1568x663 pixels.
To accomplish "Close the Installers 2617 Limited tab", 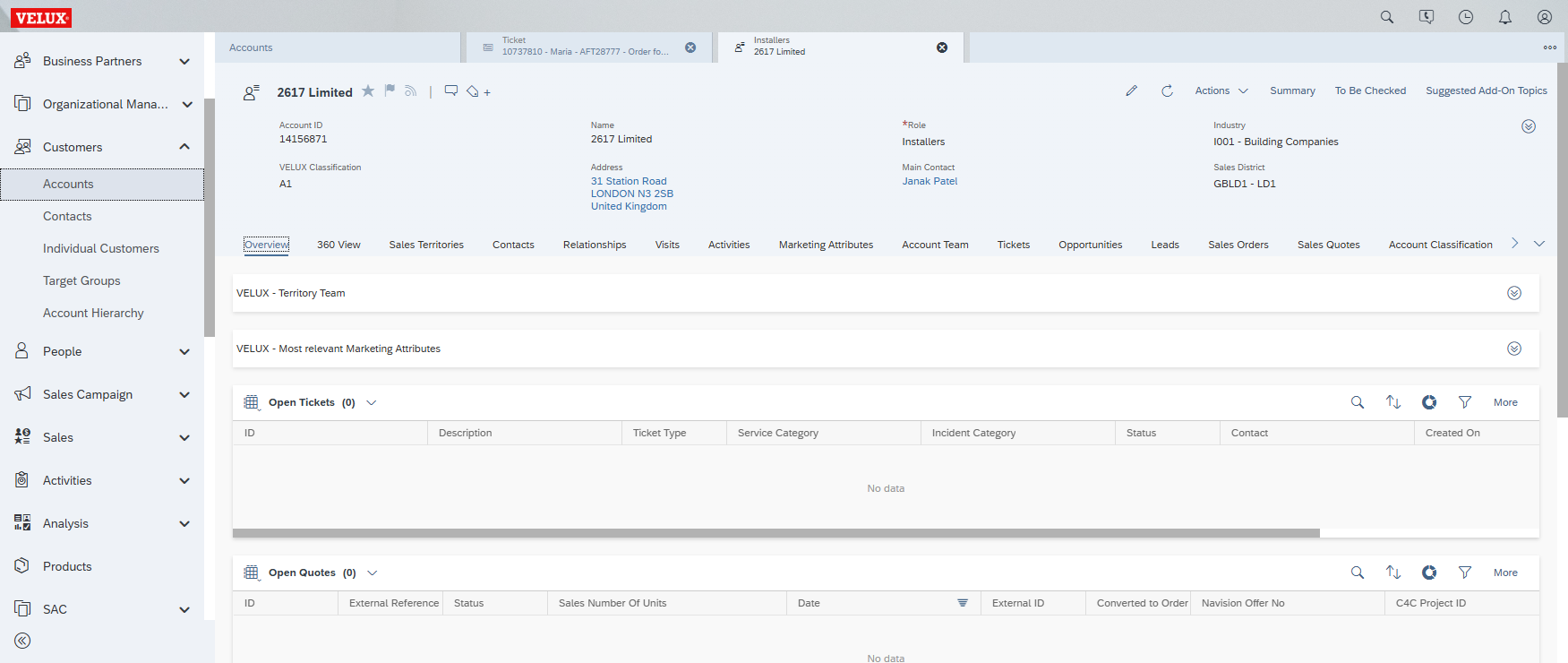I will tap(942, 47).
